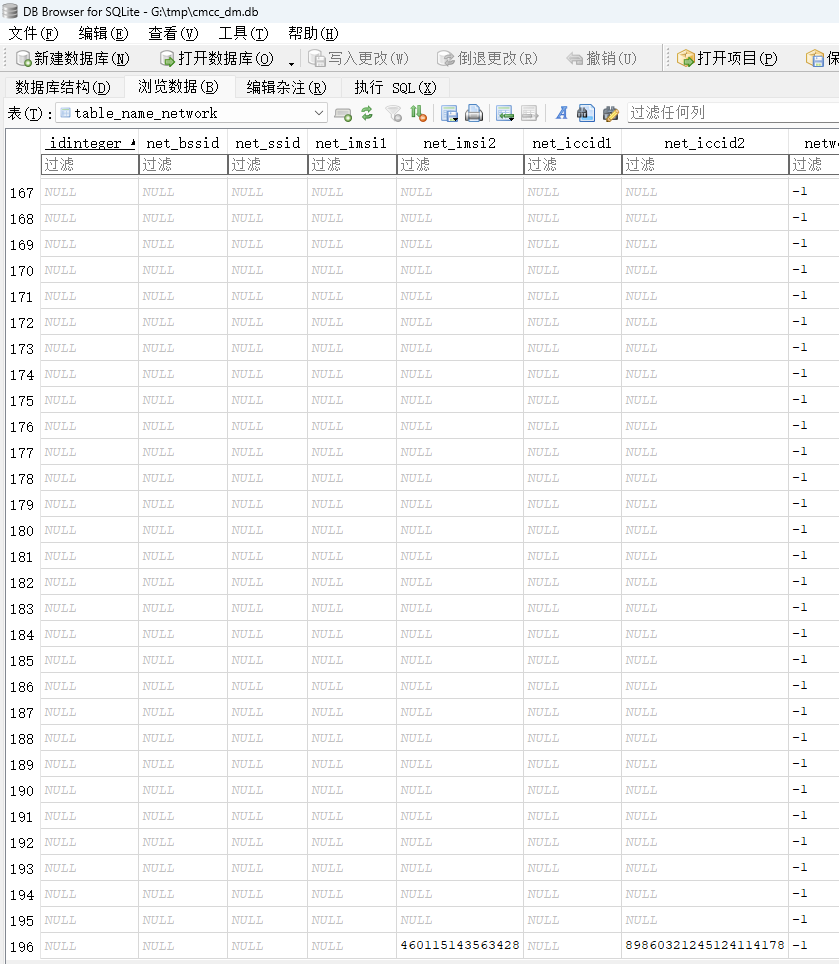
Task: Click the net_imsi1 column header
Action: click(x=352, y=143)
